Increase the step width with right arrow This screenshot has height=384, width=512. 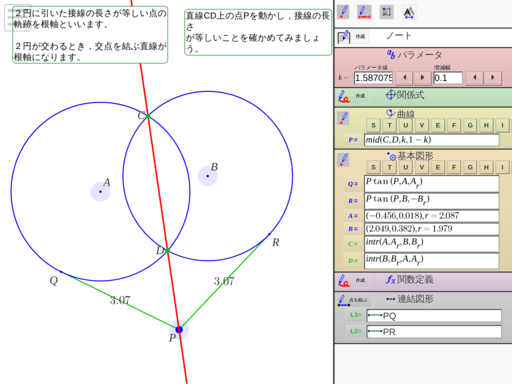pos(493,78)
